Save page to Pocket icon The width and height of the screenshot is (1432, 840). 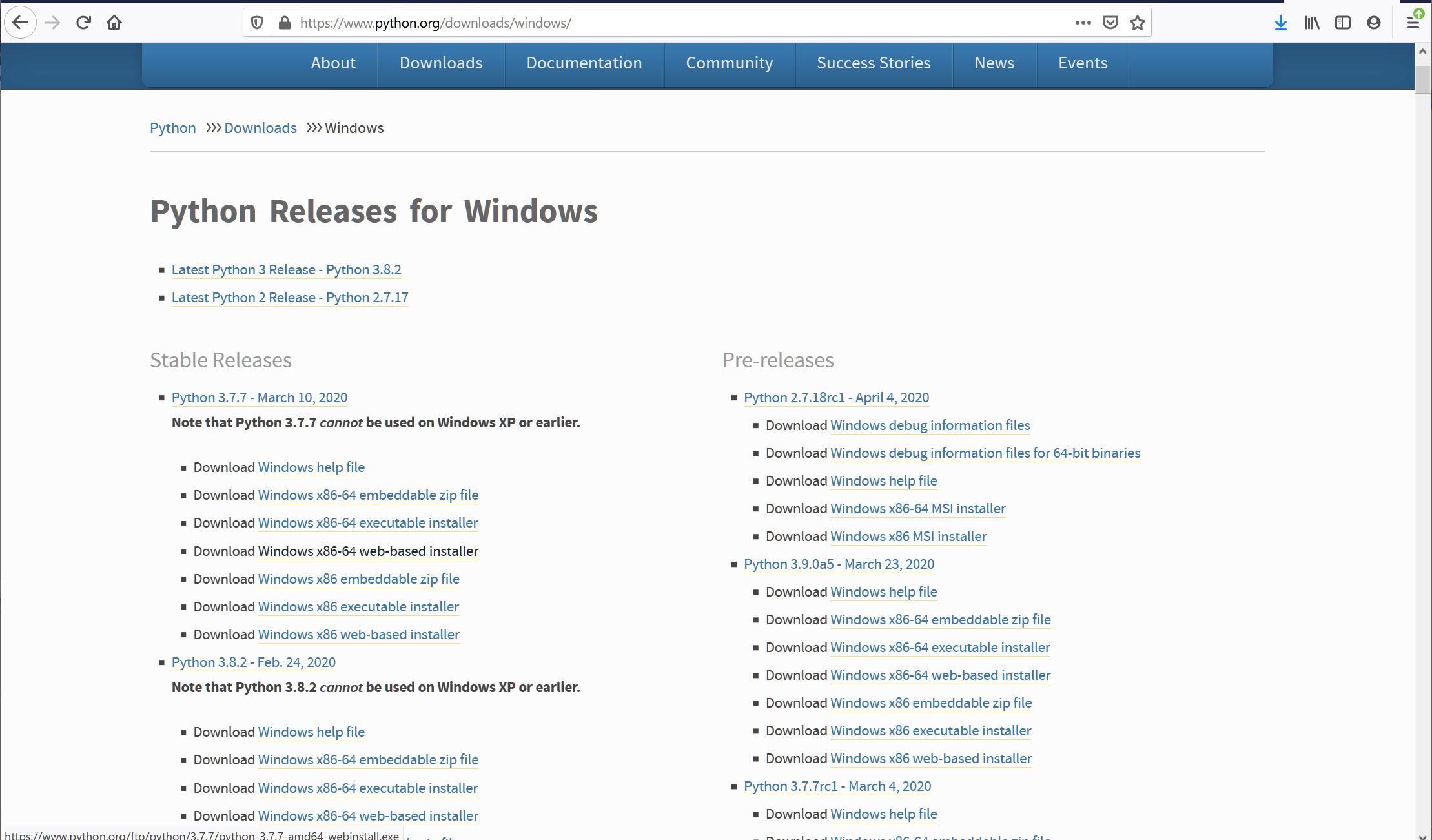(1110, 23)
